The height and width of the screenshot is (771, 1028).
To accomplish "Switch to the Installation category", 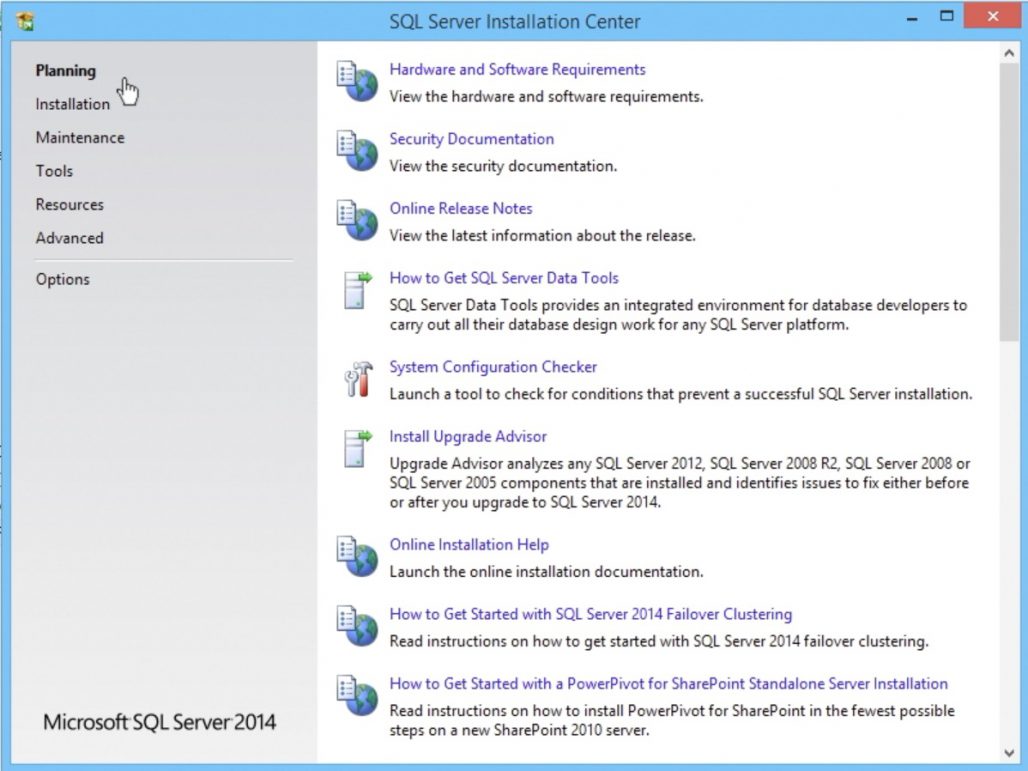I will click(73, 104).
